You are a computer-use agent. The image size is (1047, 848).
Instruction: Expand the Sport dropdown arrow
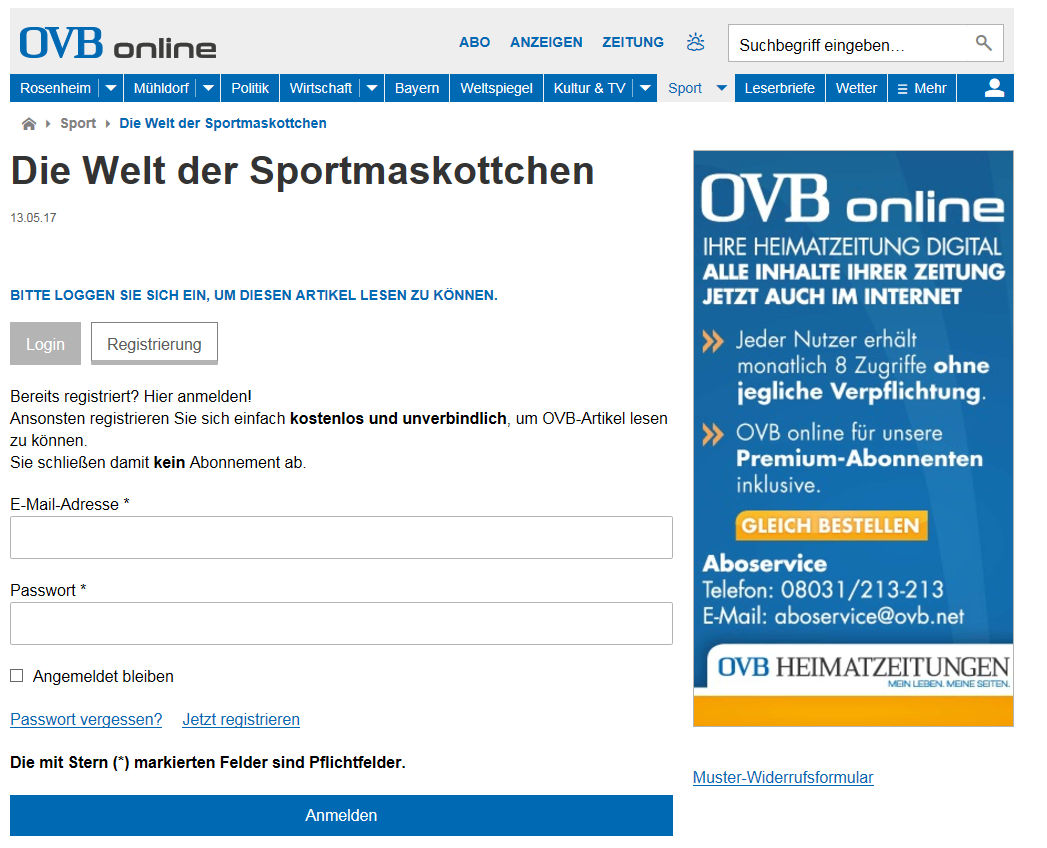tap(721, 88)
